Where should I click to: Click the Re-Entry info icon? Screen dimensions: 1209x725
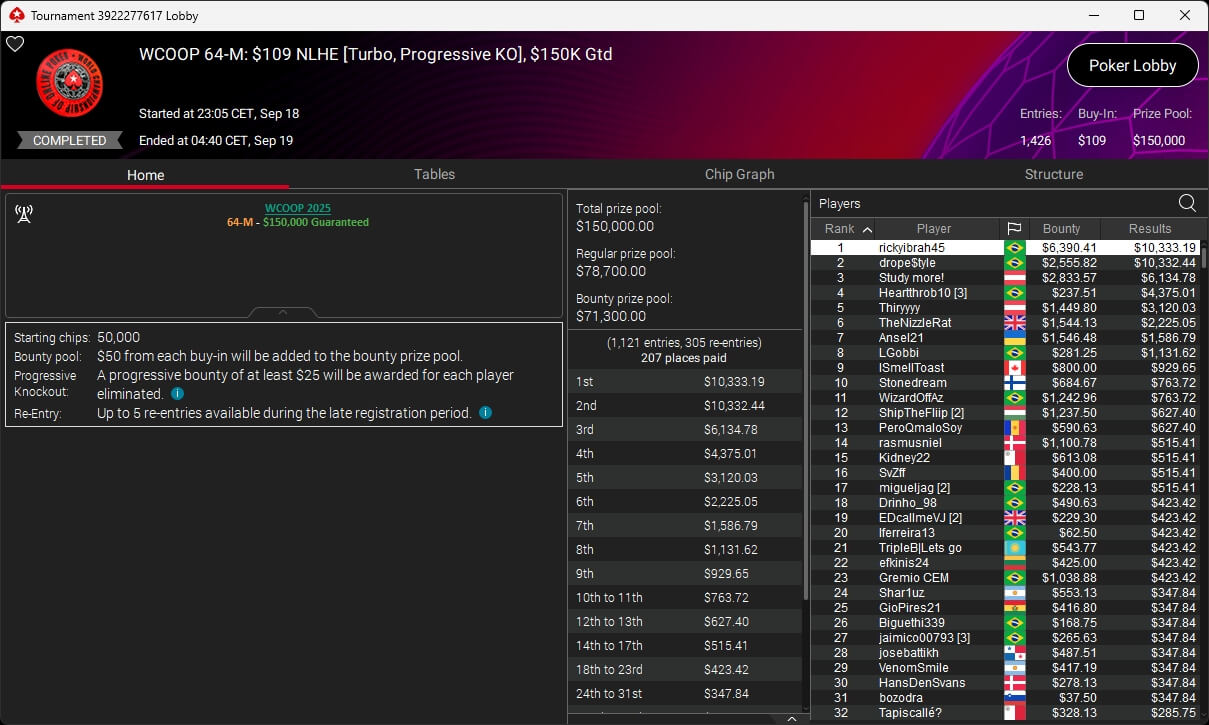pos(485,412)
